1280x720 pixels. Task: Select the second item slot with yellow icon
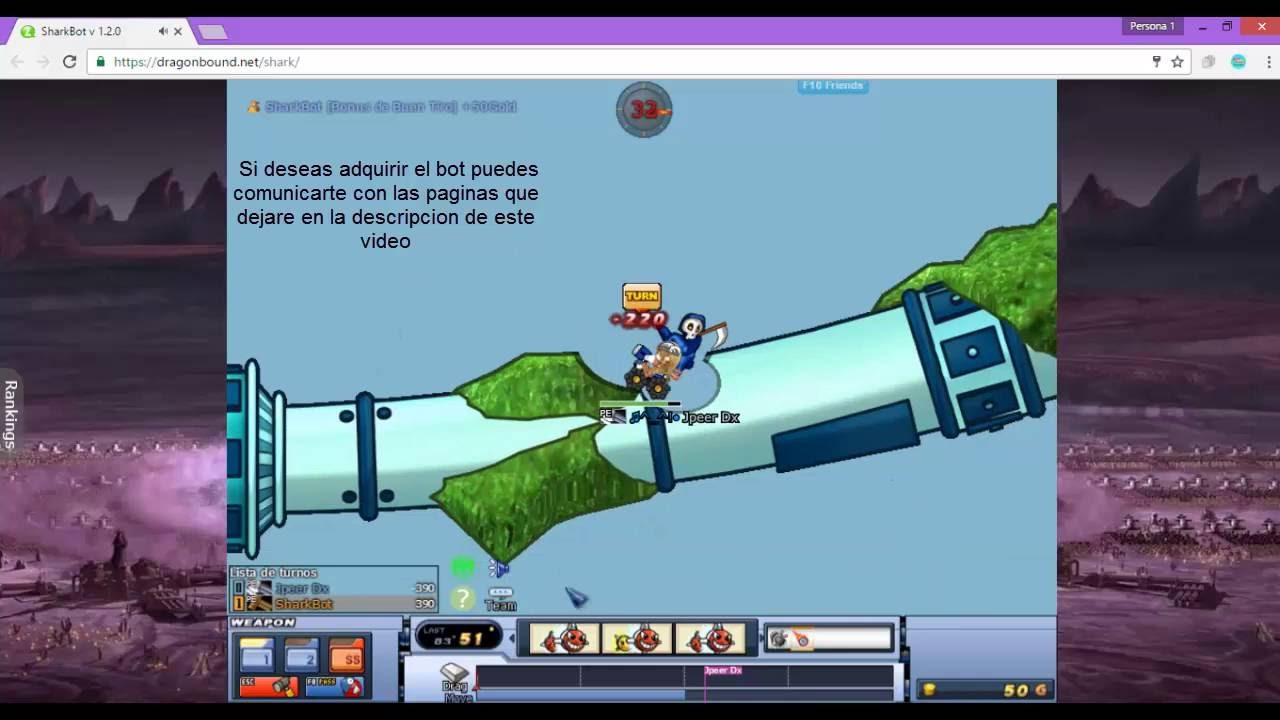coord(637,638)
